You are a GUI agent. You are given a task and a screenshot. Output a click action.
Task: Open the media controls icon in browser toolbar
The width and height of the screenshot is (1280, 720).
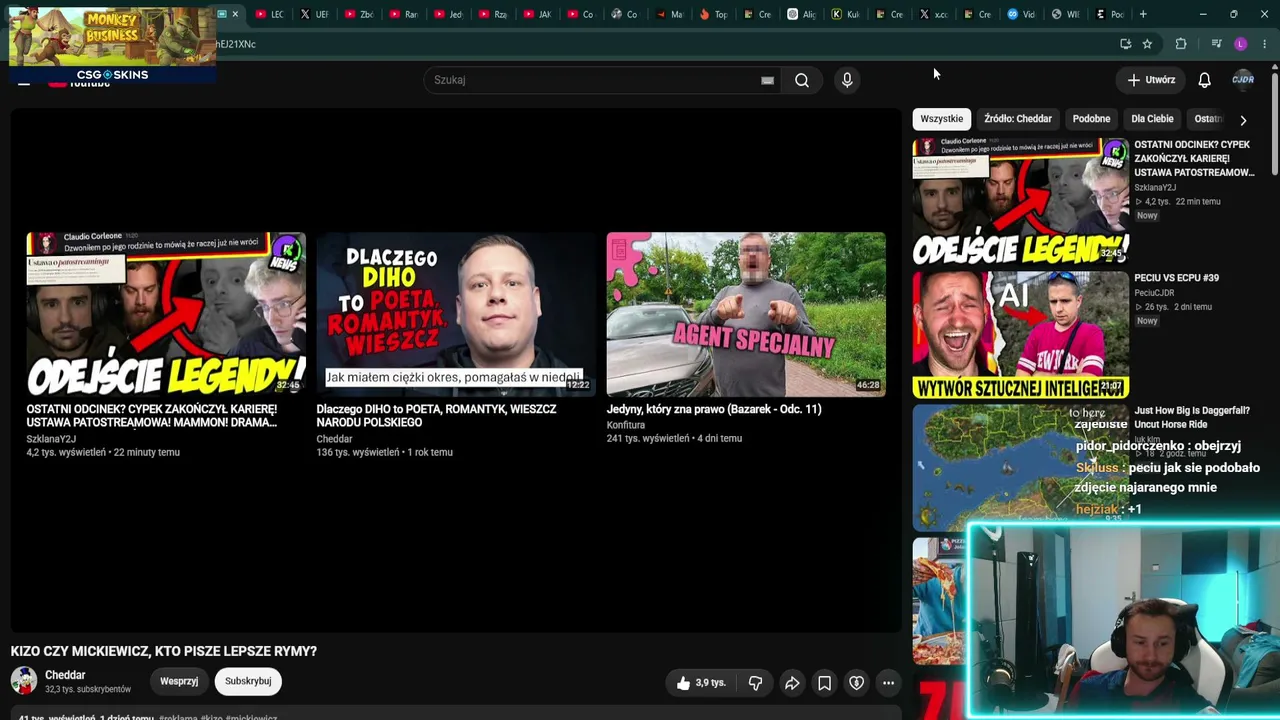tap(1216, 44)
